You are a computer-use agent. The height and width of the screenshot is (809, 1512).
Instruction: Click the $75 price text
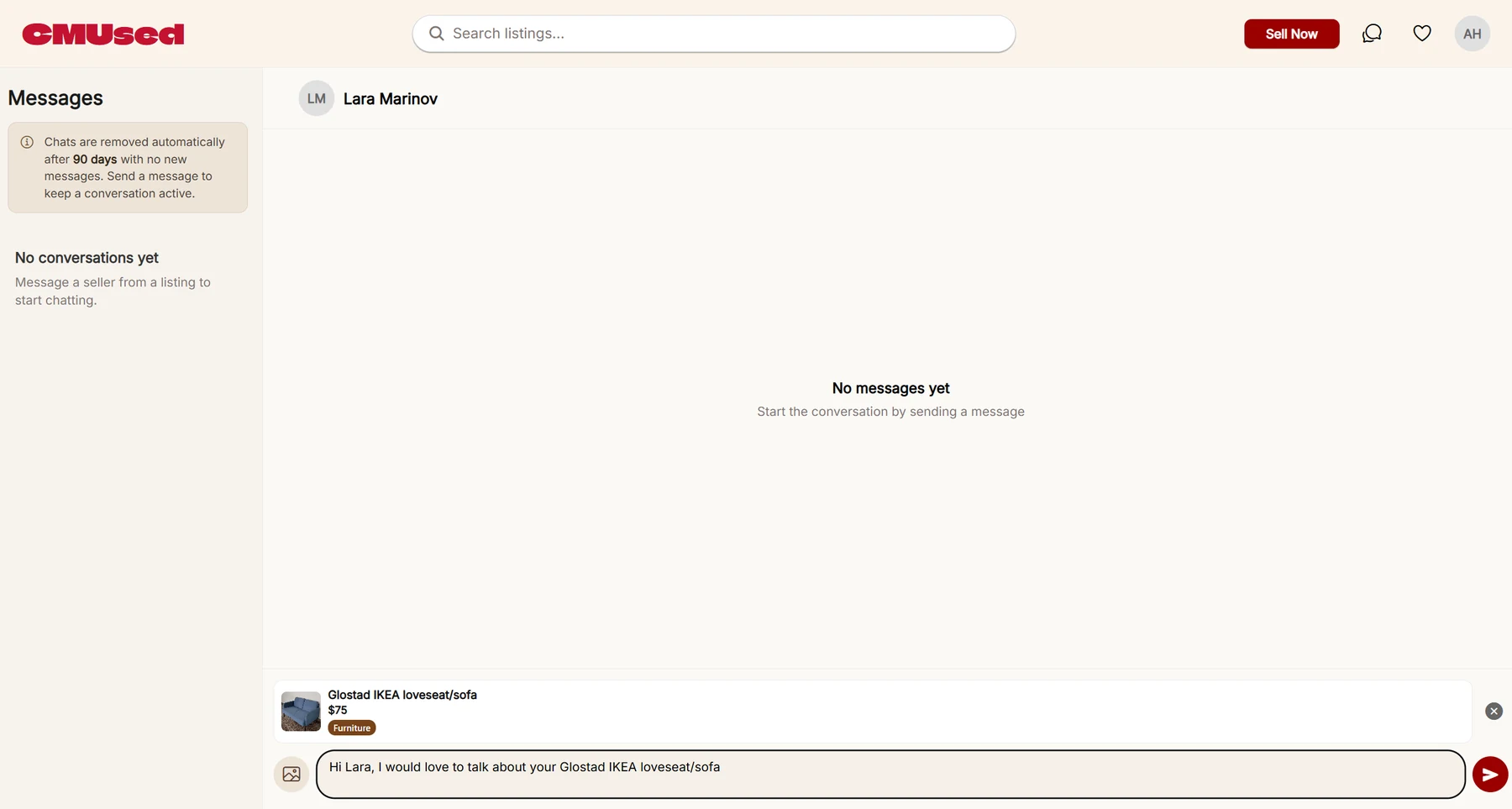pyautogui.click(x=338, y=710)
